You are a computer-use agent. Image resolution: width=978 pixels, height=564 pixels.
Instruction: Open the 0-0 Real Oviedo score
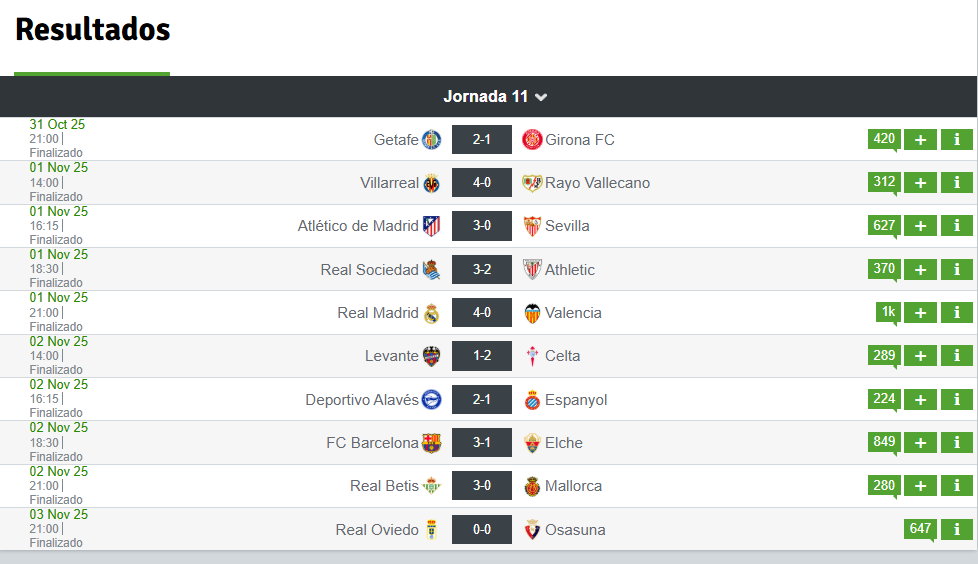[481, 530]
